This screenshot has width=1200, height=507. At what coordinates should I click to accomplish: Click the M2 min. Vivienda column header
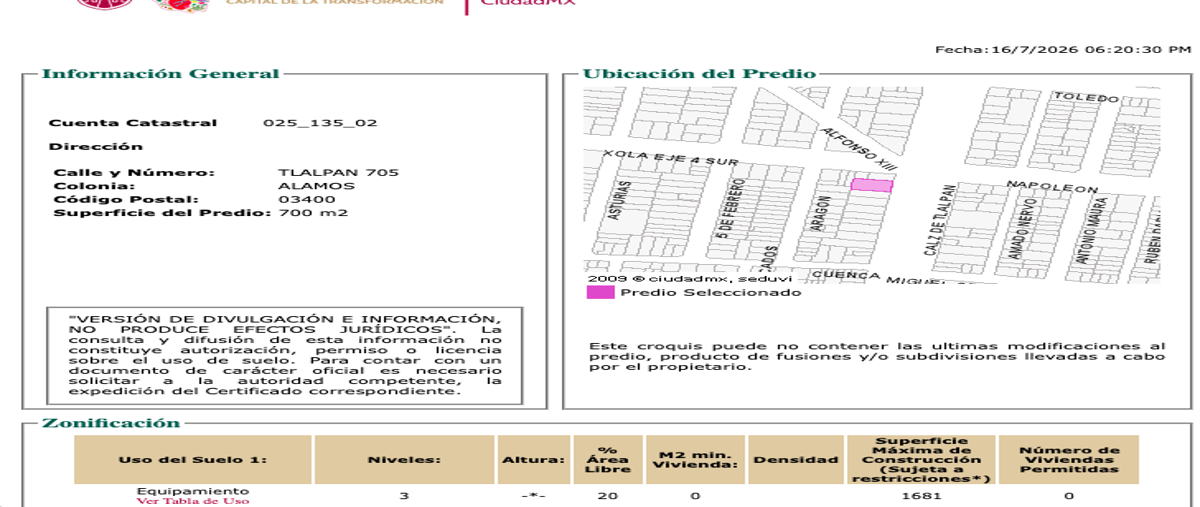(695, 460)
